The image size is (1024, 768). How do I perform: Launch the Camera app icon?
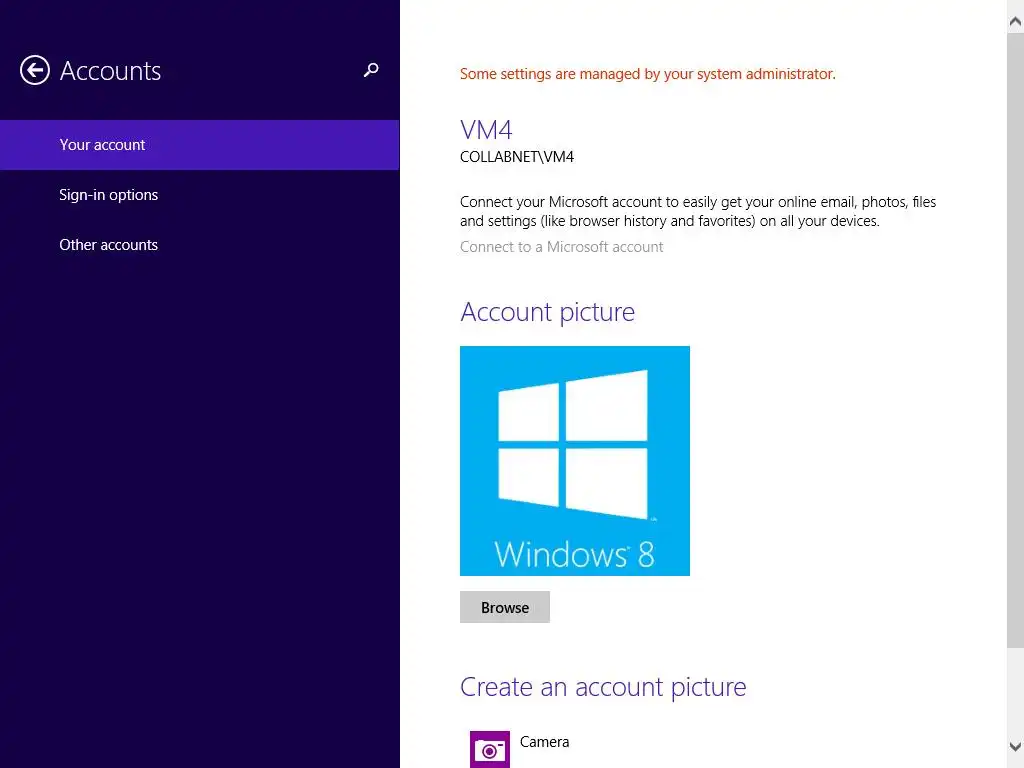(x=490, y=750)
